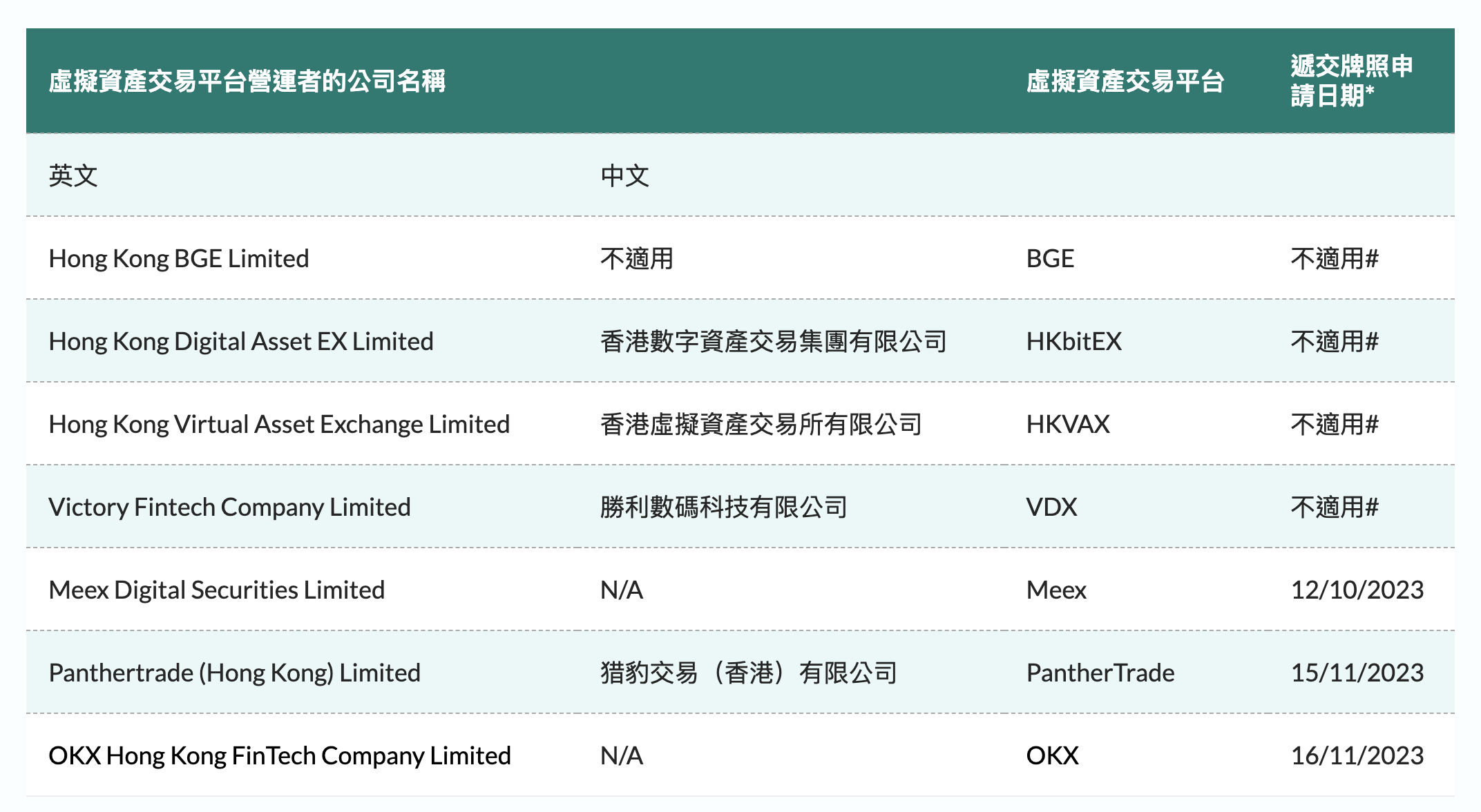Click the date 16/11/2023
Screen dimensions: 1481x812
click(x=1357, y=756)
